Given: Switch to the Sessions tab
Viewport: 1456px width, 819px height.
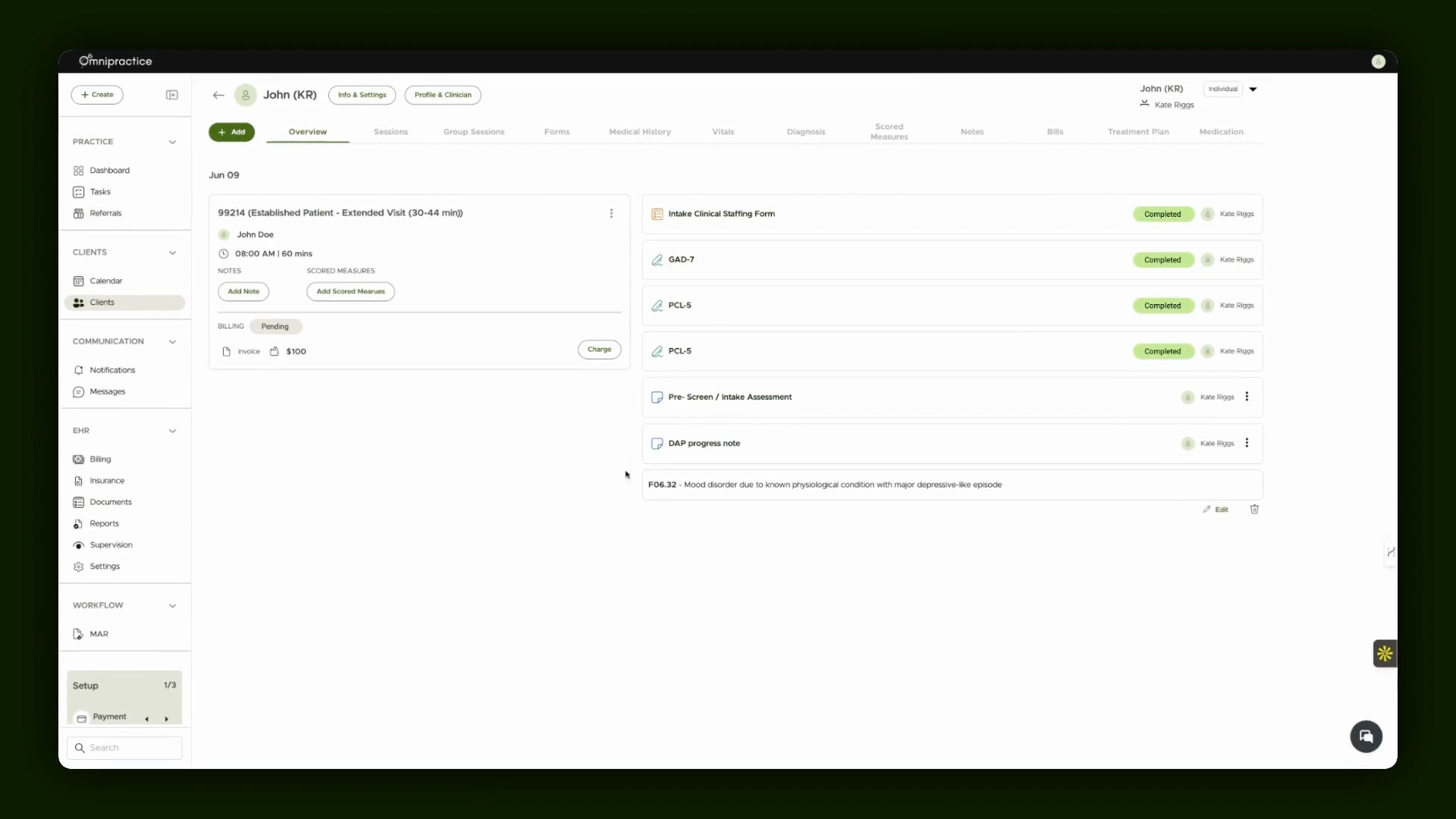Looking at the screenshot, I should [391, 132].
